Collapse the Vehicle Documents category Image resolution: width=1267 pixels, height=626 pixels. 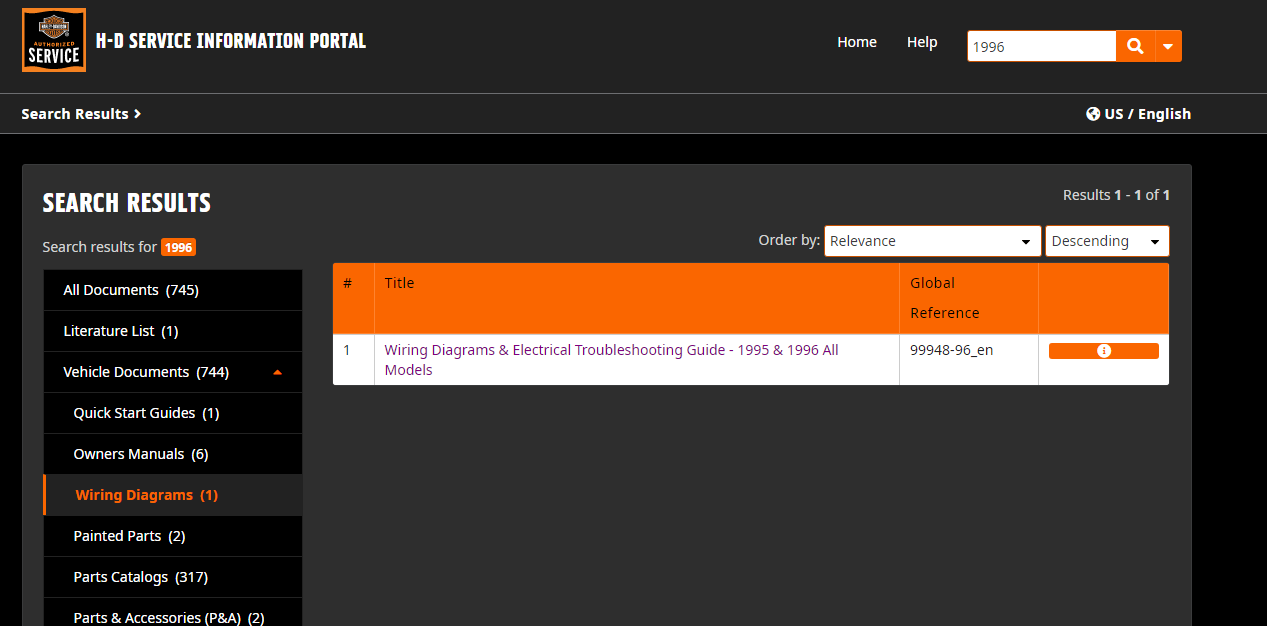(277, 372)
